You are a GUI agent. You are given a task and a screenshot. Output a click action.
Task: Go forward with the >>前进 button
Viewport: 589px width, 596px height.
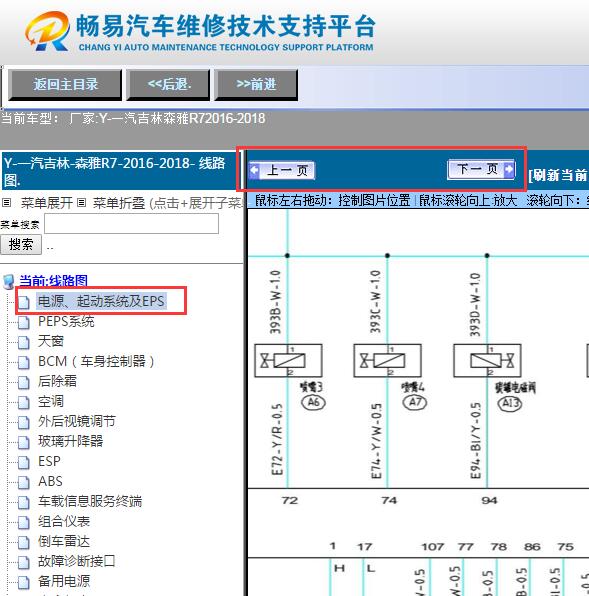click(x=256, y=85)
